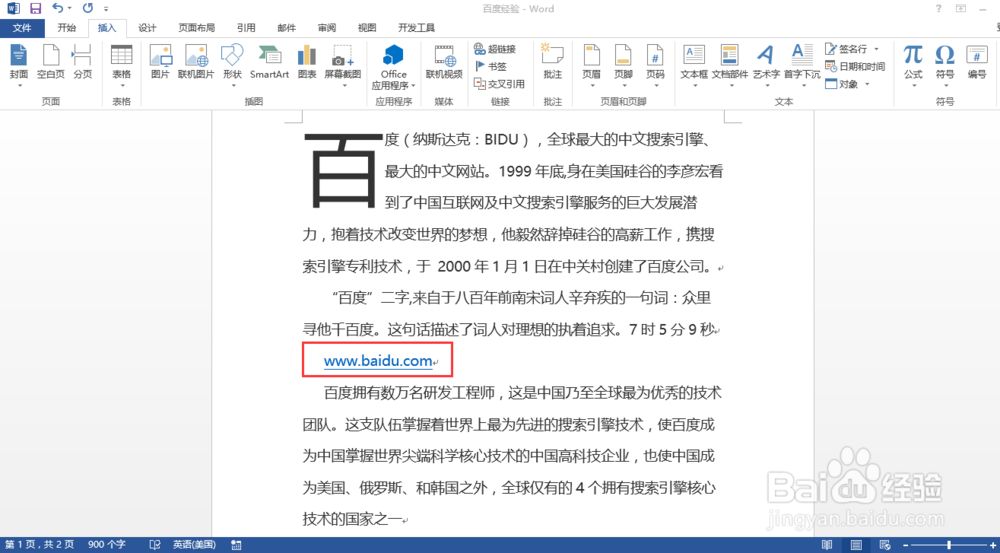Switch to the Review (审阅) tab

[x=327, y=28]
